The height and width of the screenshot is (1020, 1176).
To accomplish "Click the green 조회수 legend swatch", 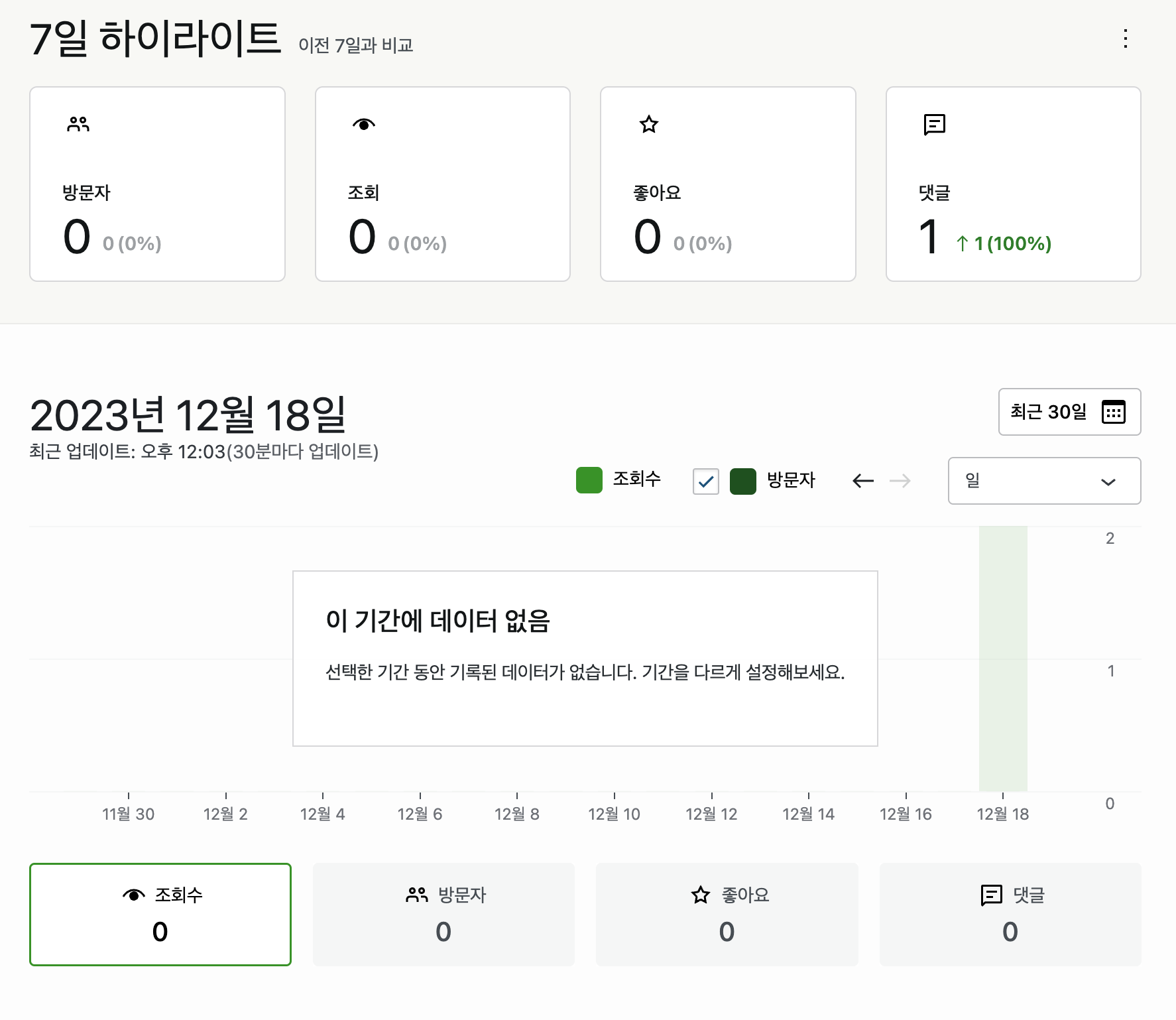I will [x=589, y=479].
